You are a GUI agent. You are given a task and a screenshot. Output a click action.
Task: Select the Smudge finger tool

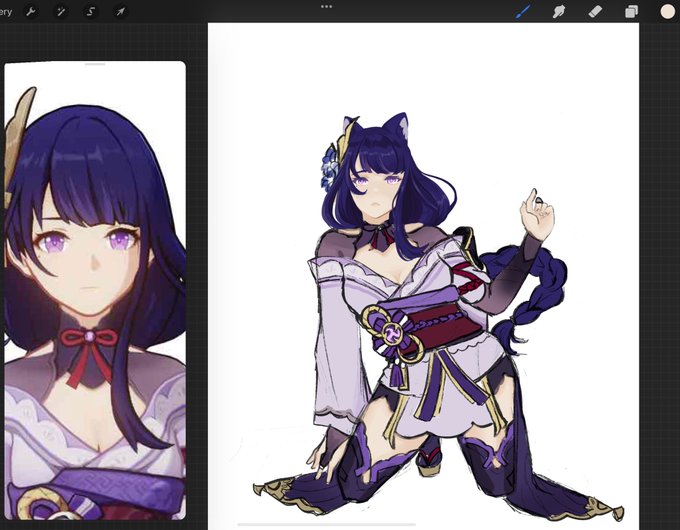pyautogui.click(x=559, y=11)
